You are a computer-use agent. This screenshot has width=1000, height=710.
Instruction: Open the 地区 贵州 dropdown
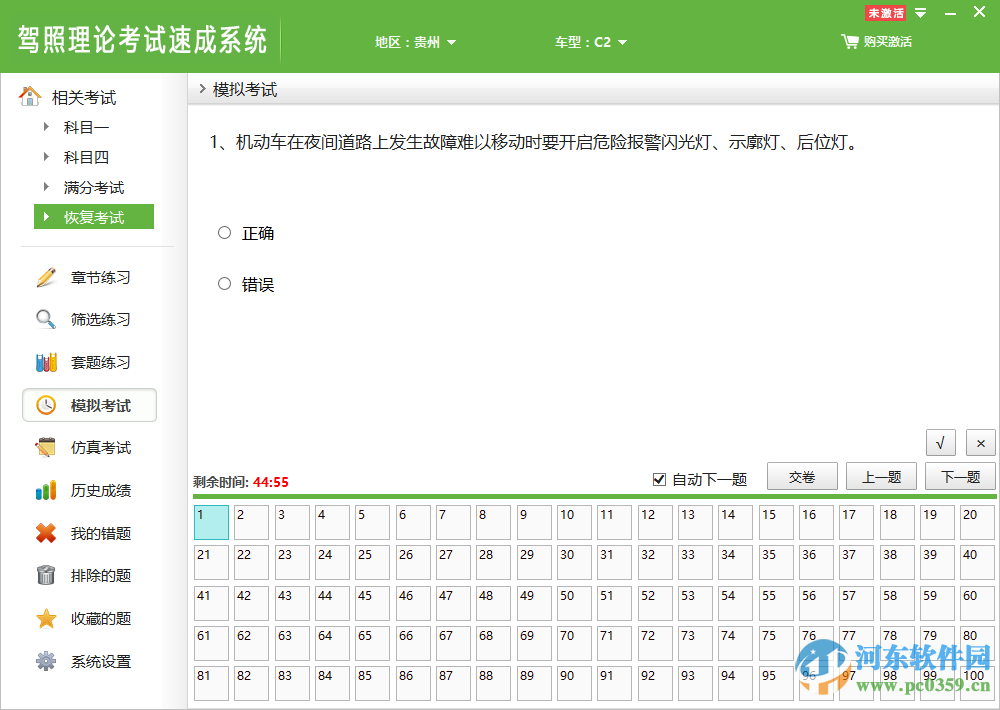pyautogui.click(x=416, y=42)
